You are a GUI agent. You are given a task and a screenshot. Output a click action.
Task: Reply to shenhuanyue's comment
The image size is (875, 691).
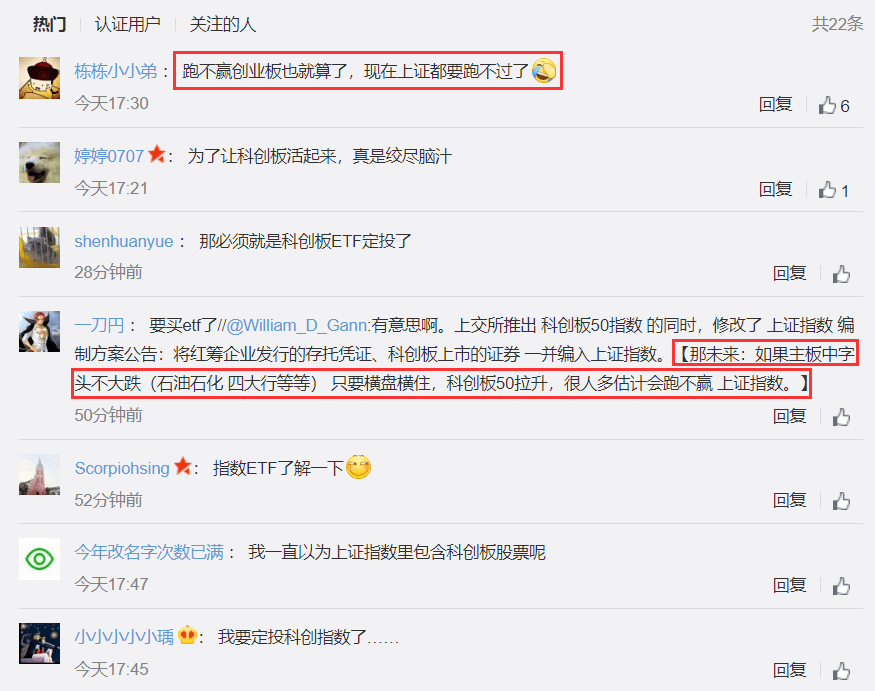790,273
